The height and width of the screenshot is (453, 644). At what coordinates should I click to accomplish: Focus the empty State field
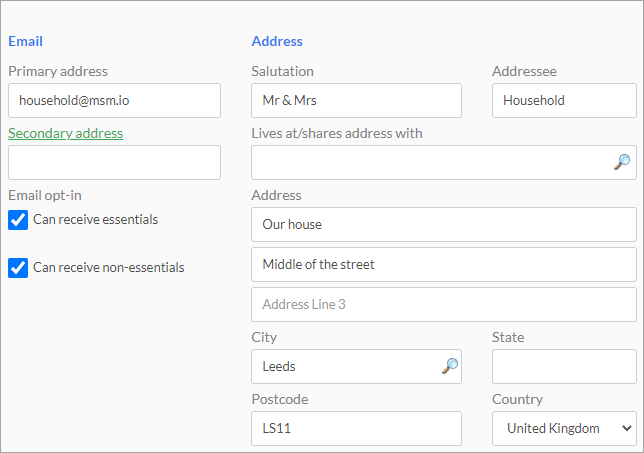(564, 366)
